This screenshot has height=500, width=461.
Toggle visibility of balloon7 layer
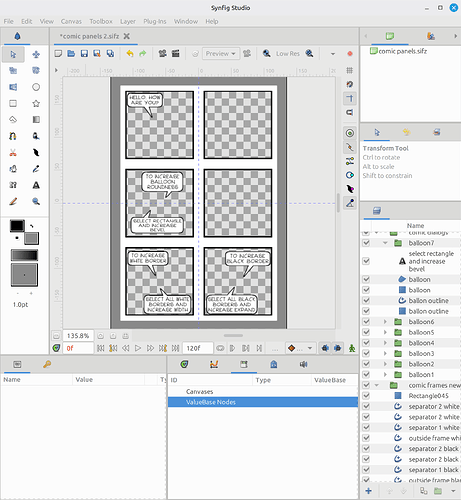366,243
